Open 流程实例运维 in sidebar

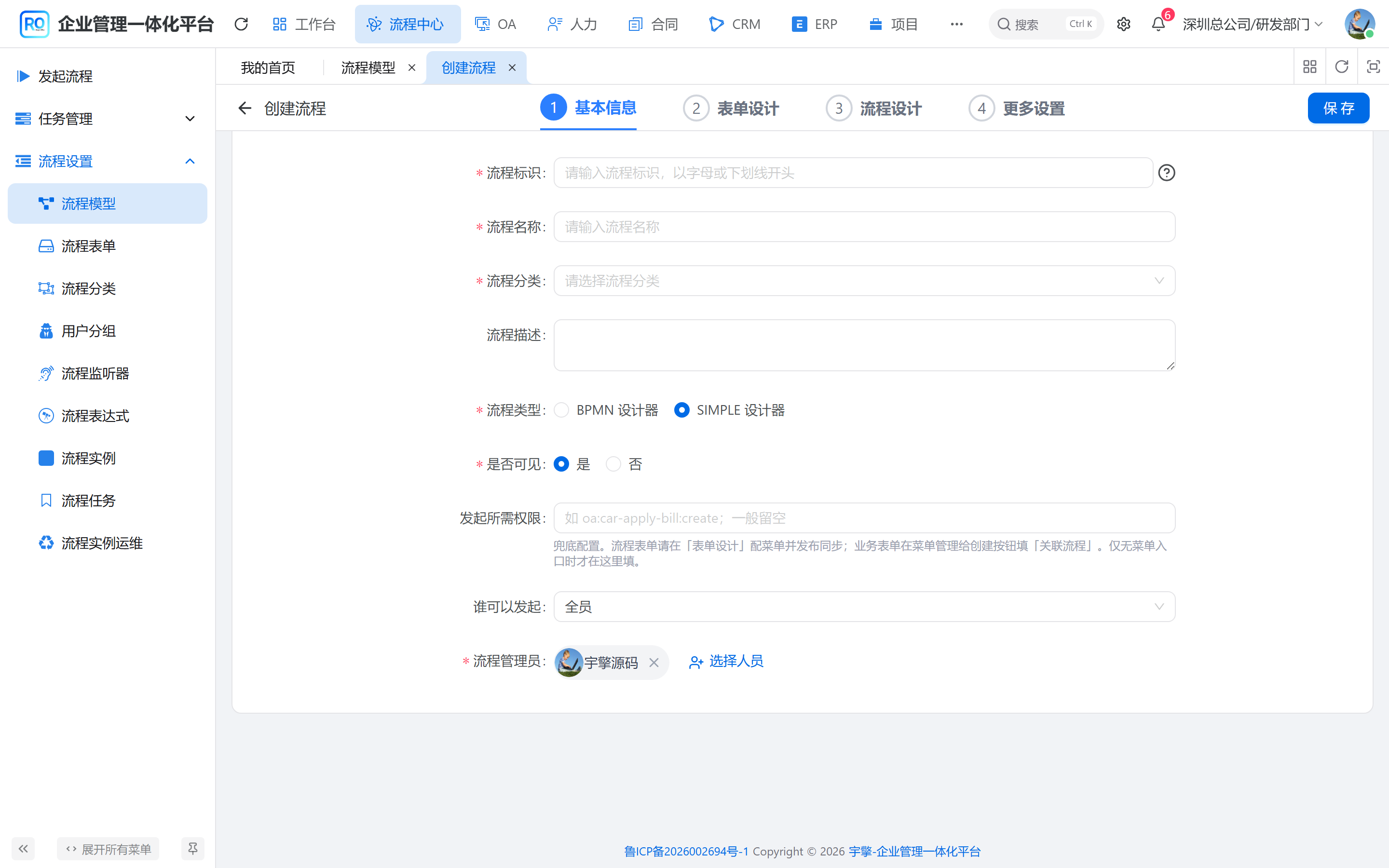108,543
